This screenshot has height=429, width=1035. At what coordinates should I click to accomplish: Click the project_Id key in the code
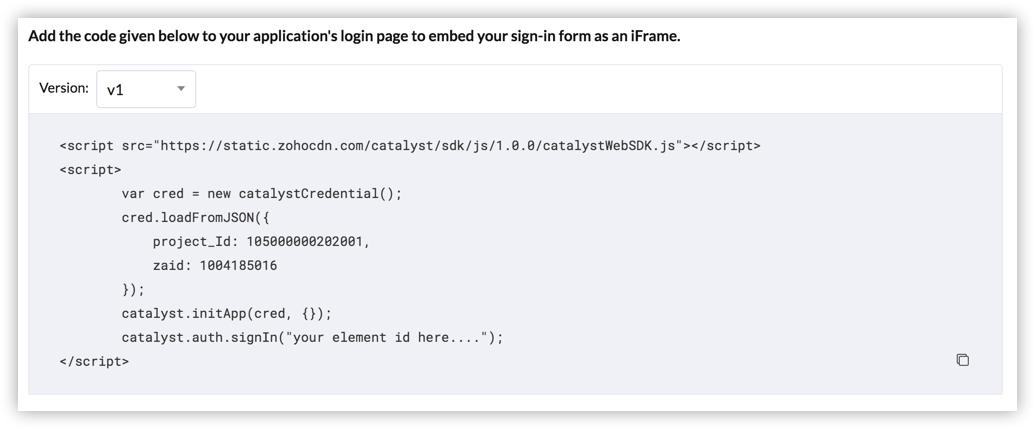click(x=195, y=242)
